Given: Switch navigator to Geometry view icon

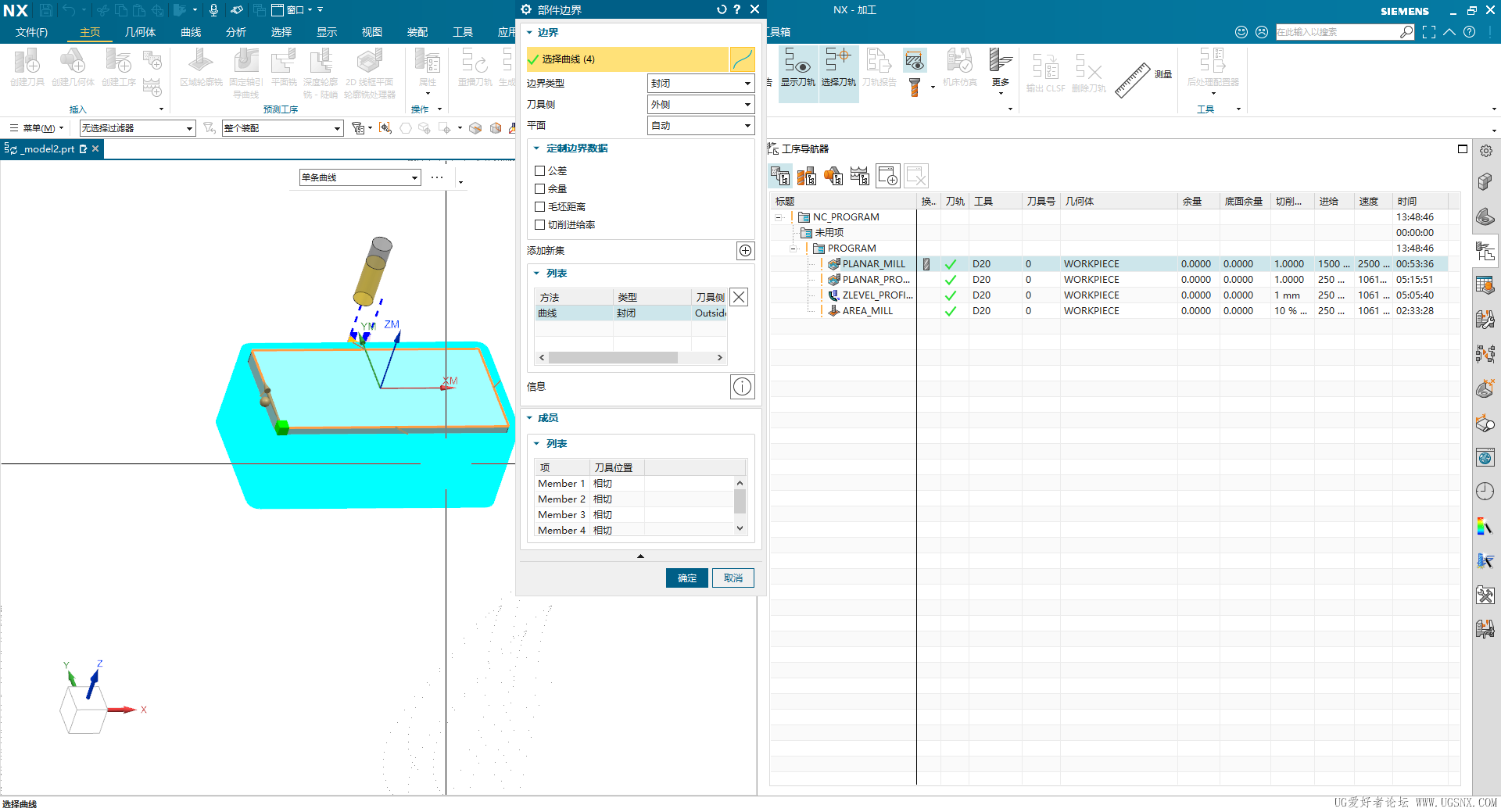Looking at the screenshot, I should (833, 176).
